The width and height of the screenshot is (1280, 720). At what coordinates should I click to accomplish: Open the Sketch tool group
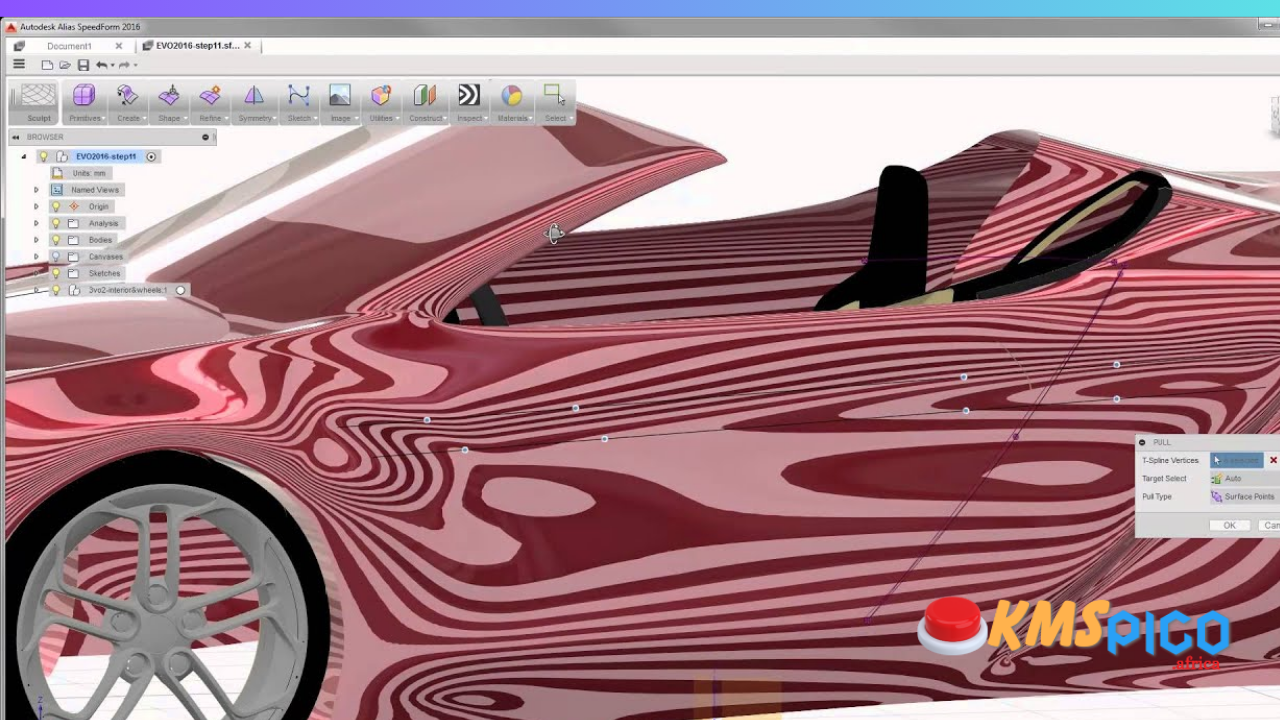(299, 103)
